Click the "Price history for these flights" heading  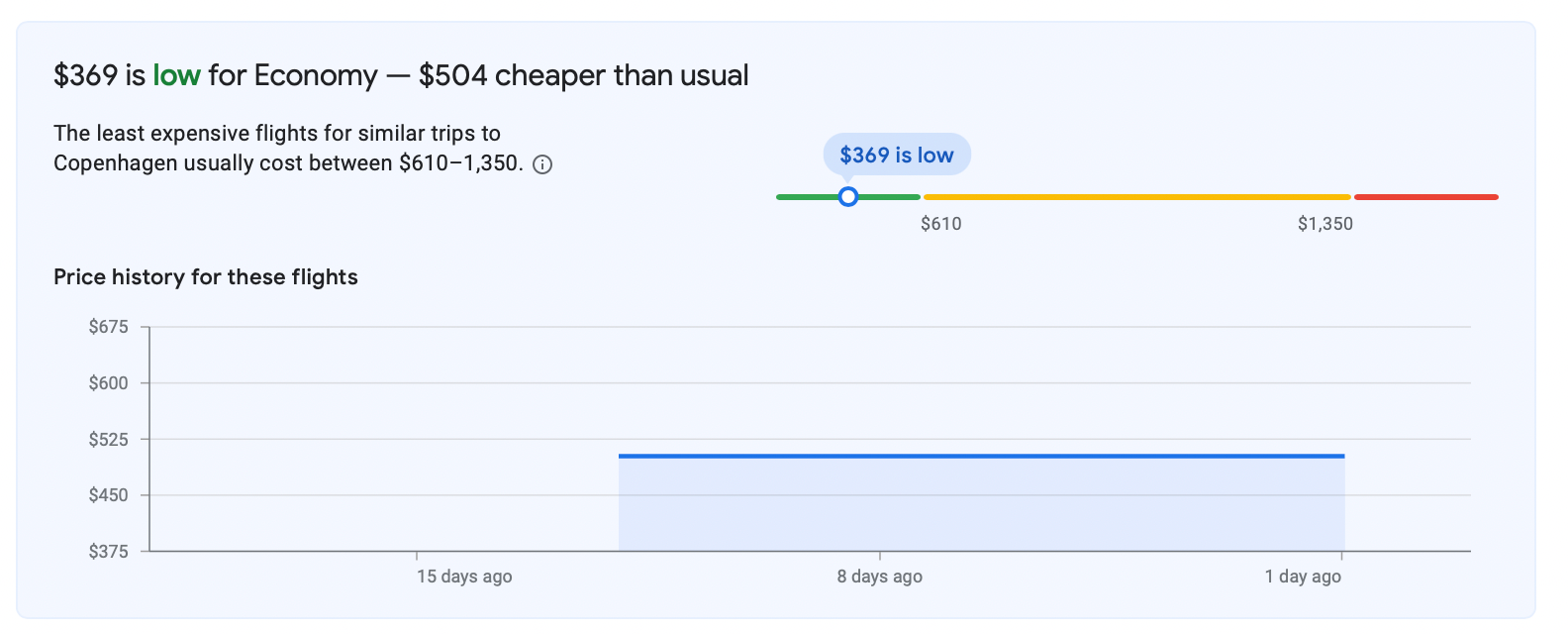pos(206,277)
